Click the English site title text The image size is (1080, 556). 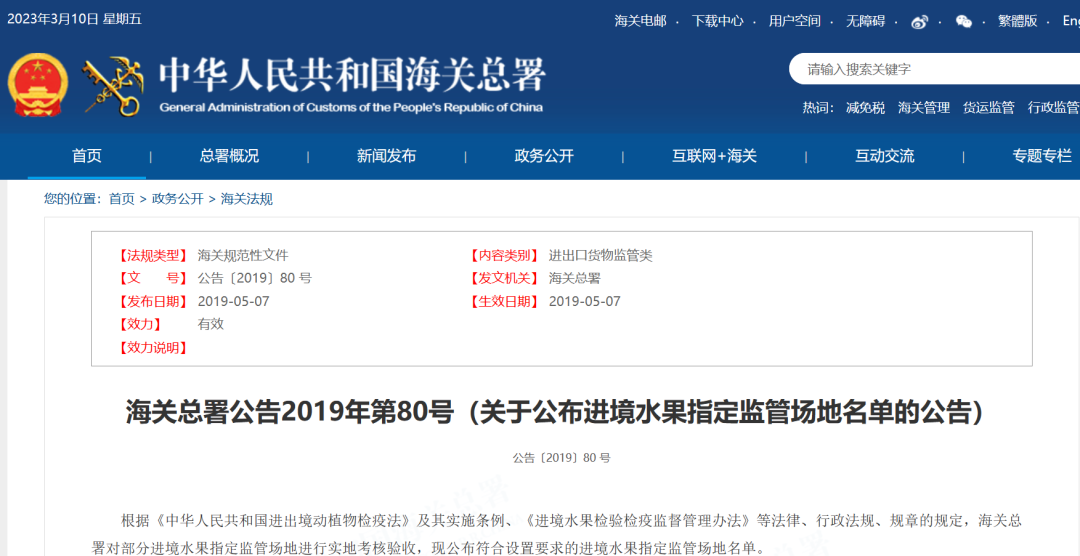click(351, 107)
